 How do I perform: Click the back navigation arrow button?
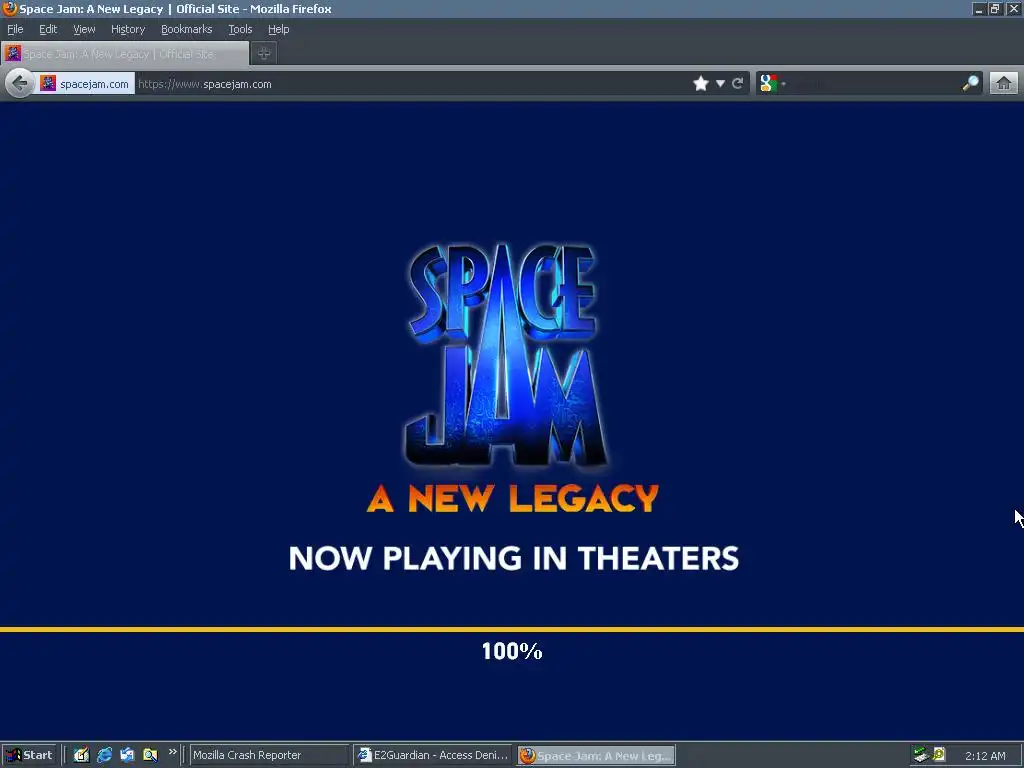coord(20,83)
